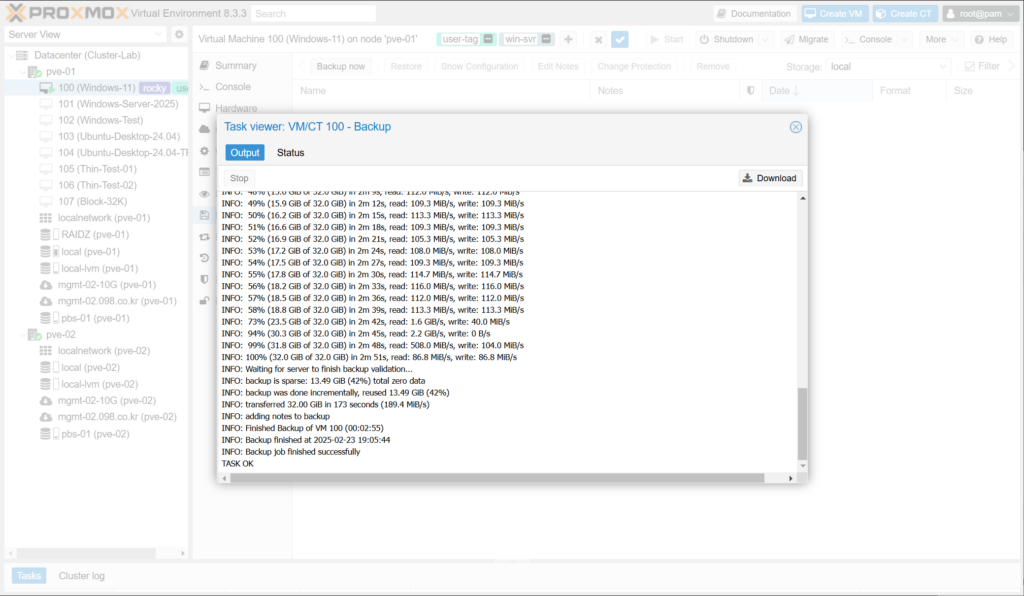Close the Task viewer dialog

tap(796, 127)
